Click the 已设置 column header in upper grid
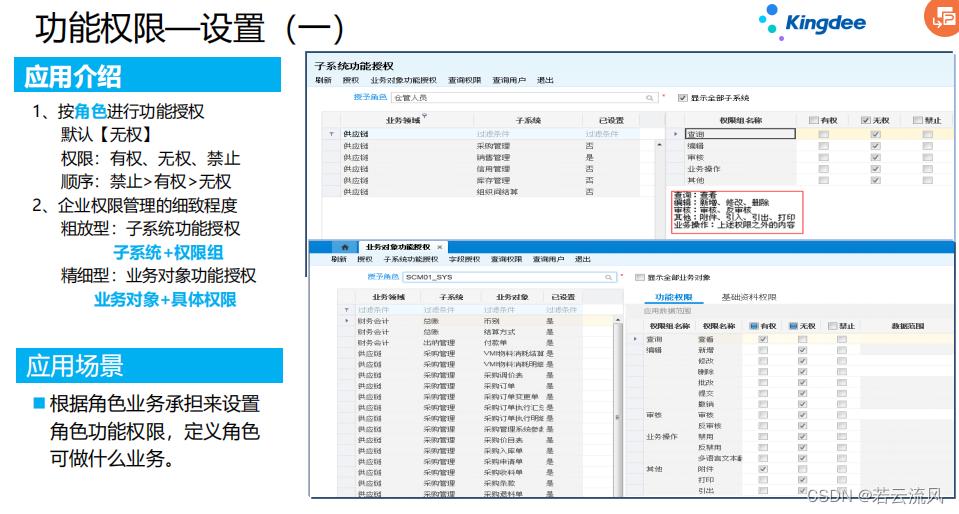This screenshot has width=959, height=514. pos(611,121)
